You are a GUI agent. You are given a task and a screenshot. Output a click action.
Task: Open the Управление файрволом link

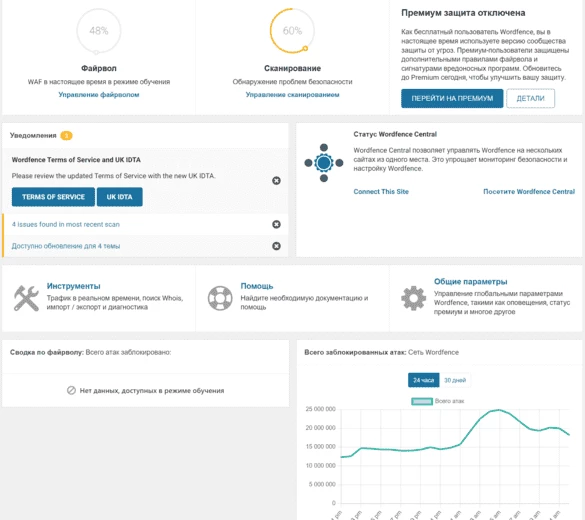point(99,95)
